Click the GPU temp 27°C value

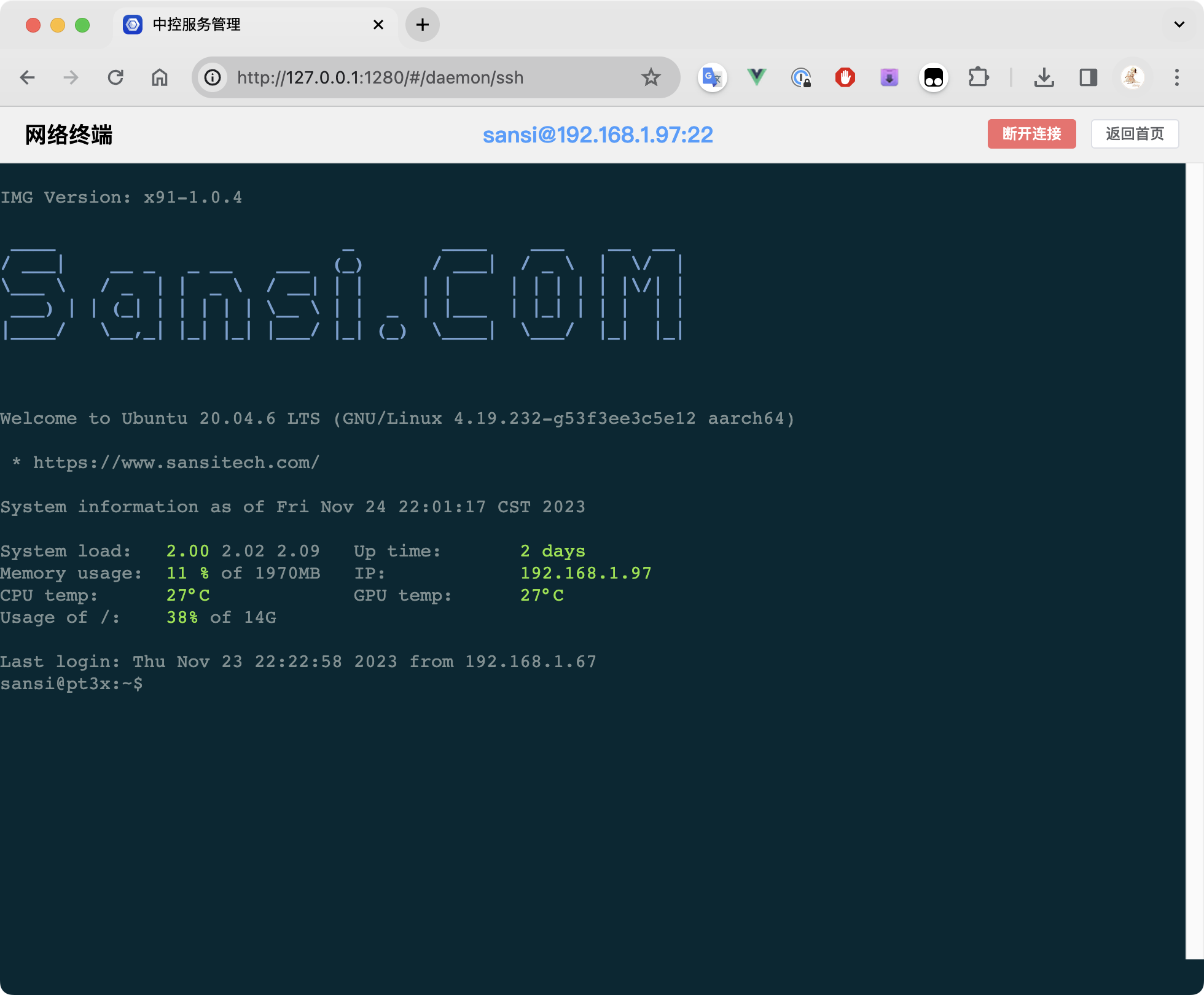542,595
